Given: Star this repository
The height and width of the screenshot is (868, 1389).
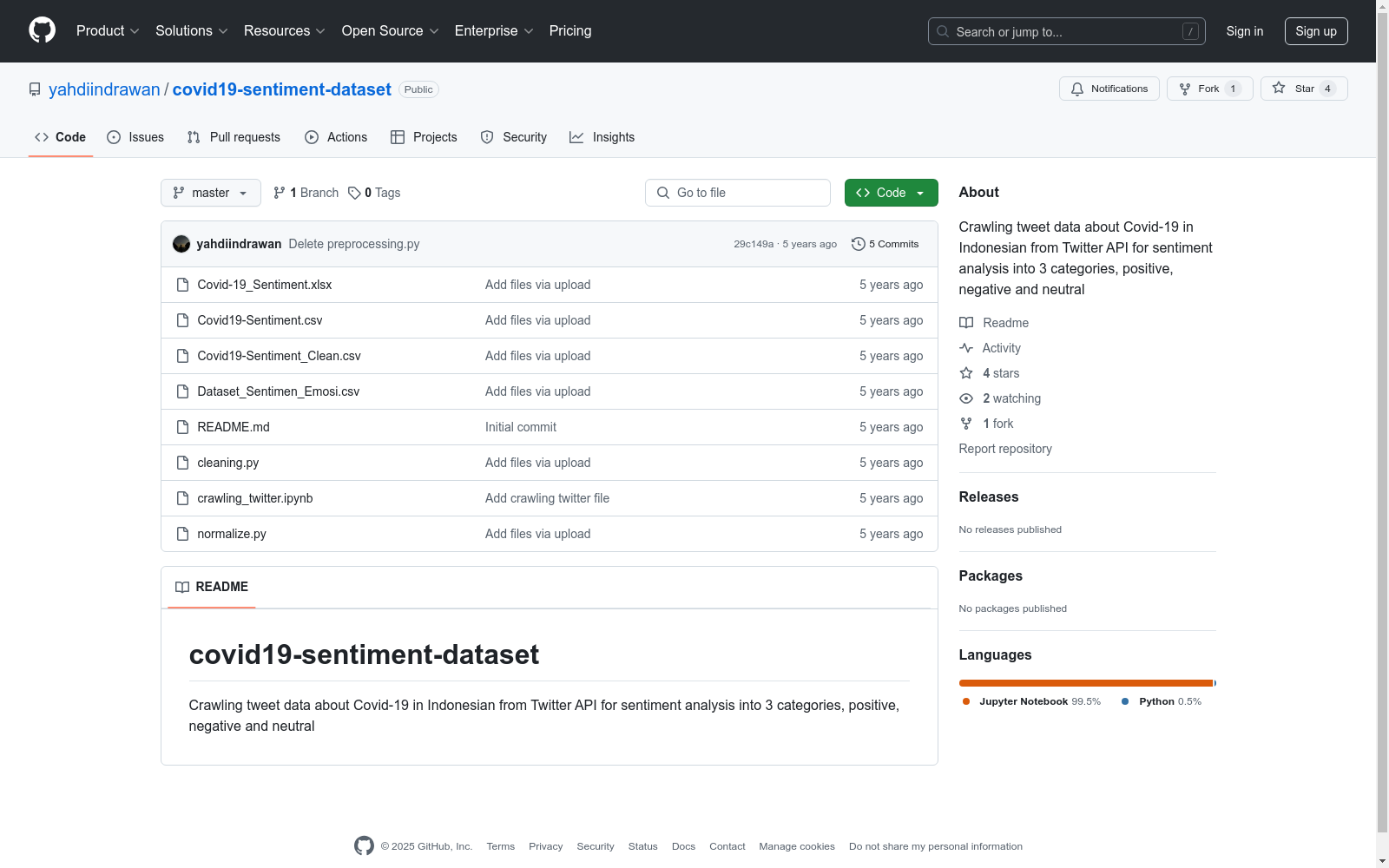Looking at the screenshot, I should (x=1304, y=89).
